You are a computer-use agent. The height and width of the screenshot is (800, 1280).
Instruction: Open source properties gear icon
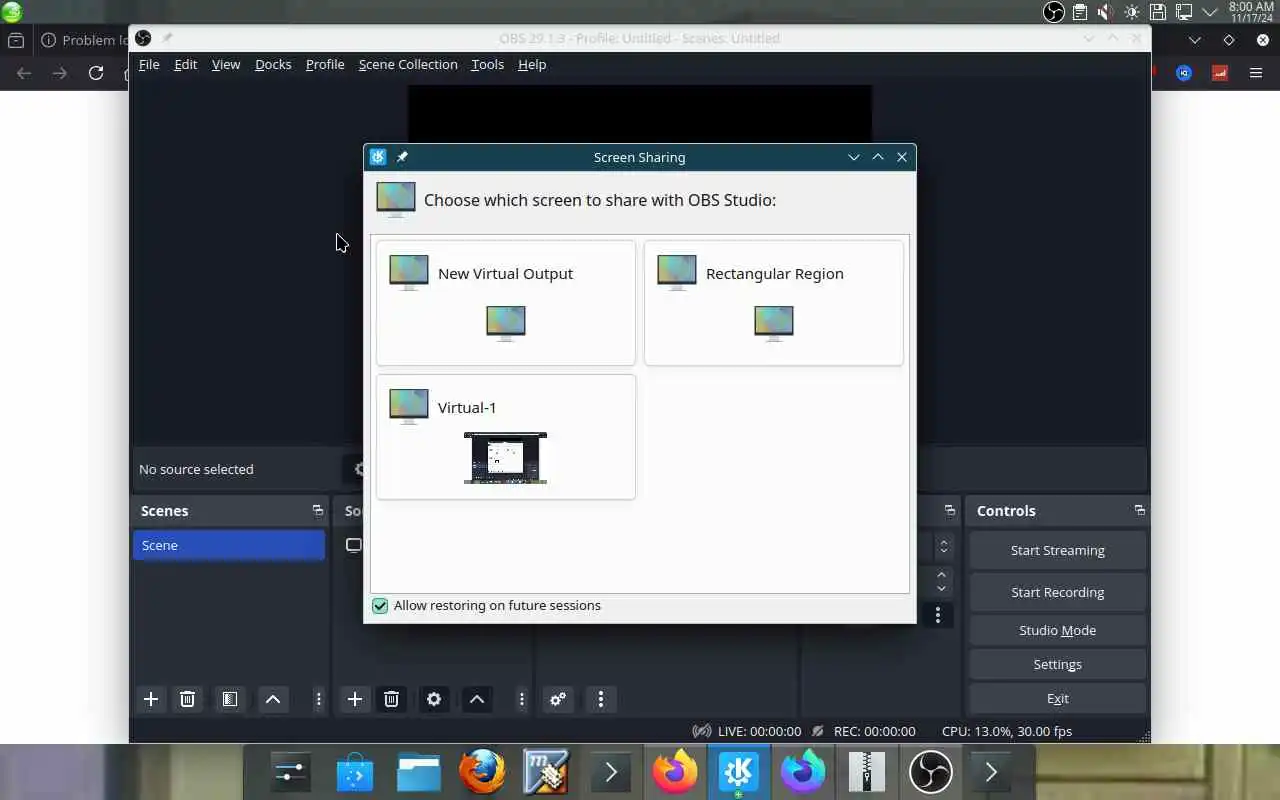point(434,699)
